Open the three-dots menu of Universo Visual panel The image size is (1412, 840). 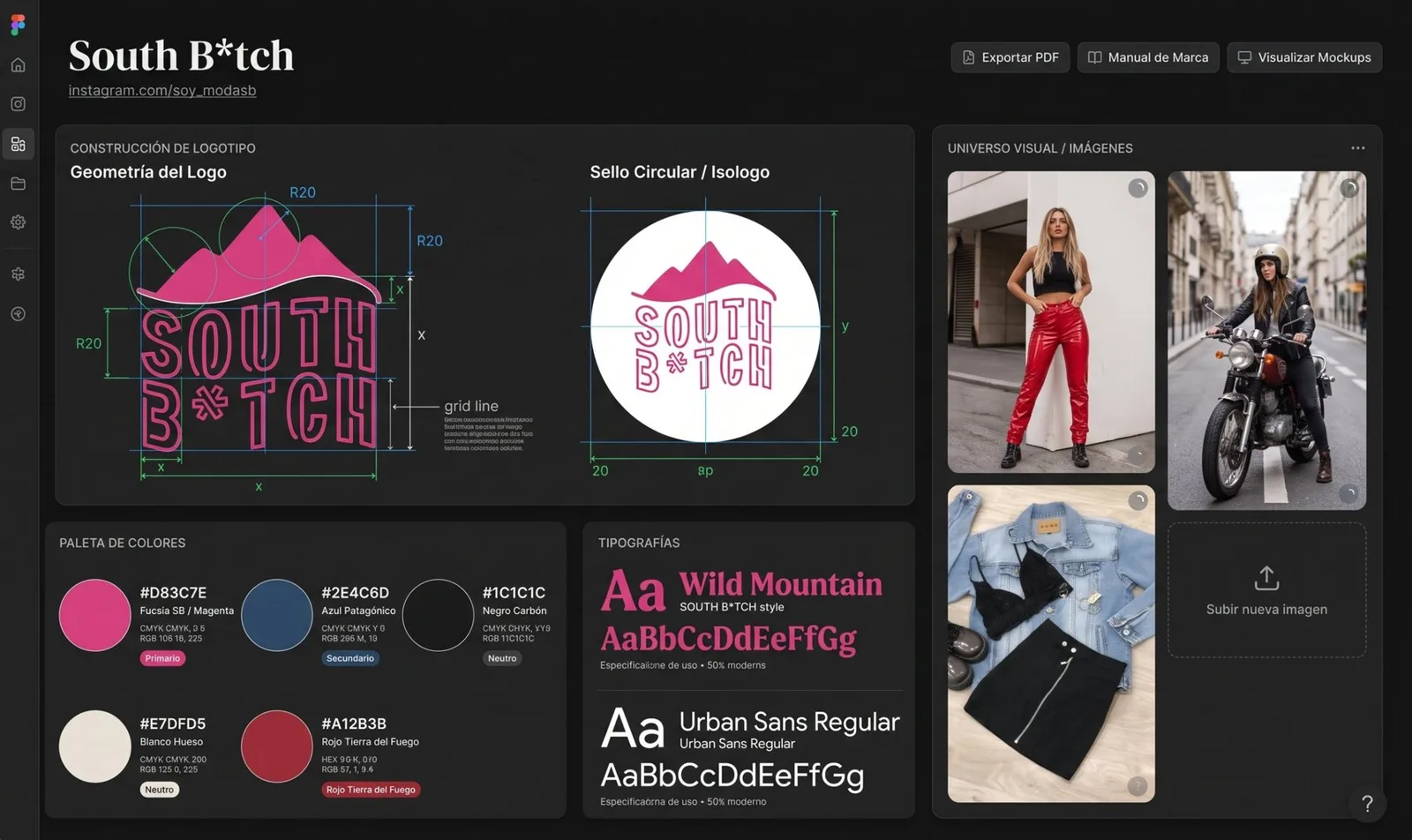click(x=1357, y=148)
